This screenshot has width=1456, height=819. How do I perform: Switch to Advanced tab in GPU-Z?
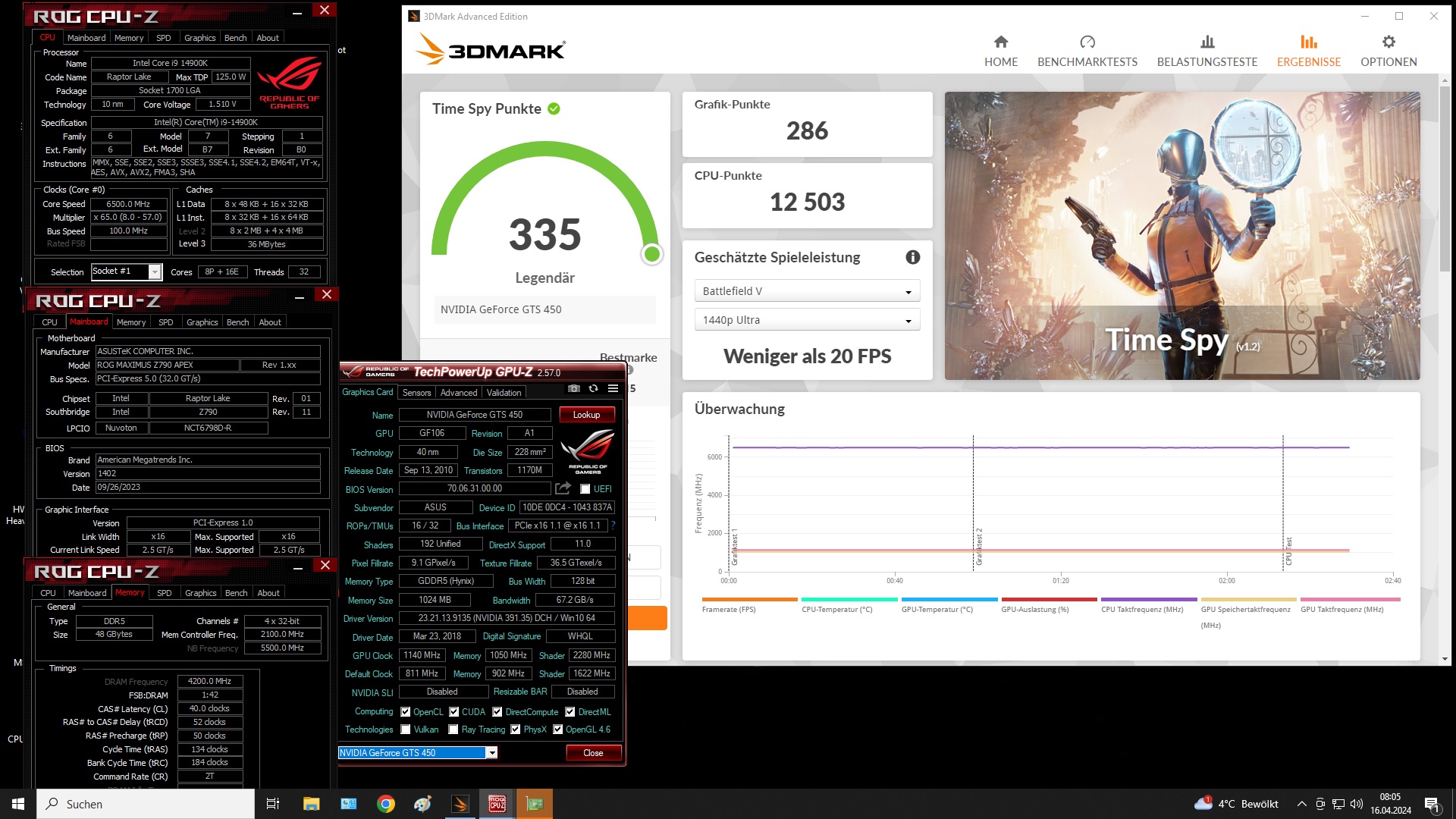pyautogui.click(x=459, y=393)
